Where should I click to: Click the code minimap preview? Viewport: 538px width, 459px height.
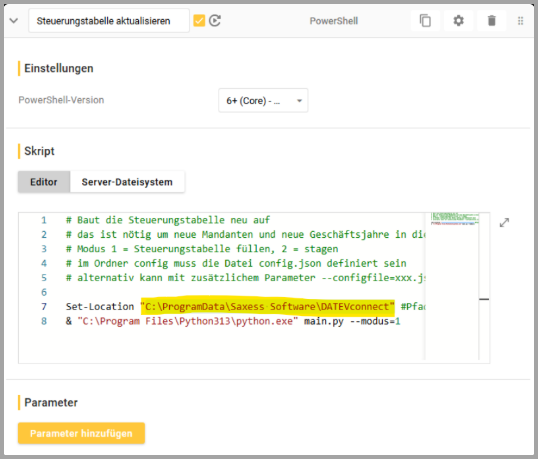[x=455, y=219]
